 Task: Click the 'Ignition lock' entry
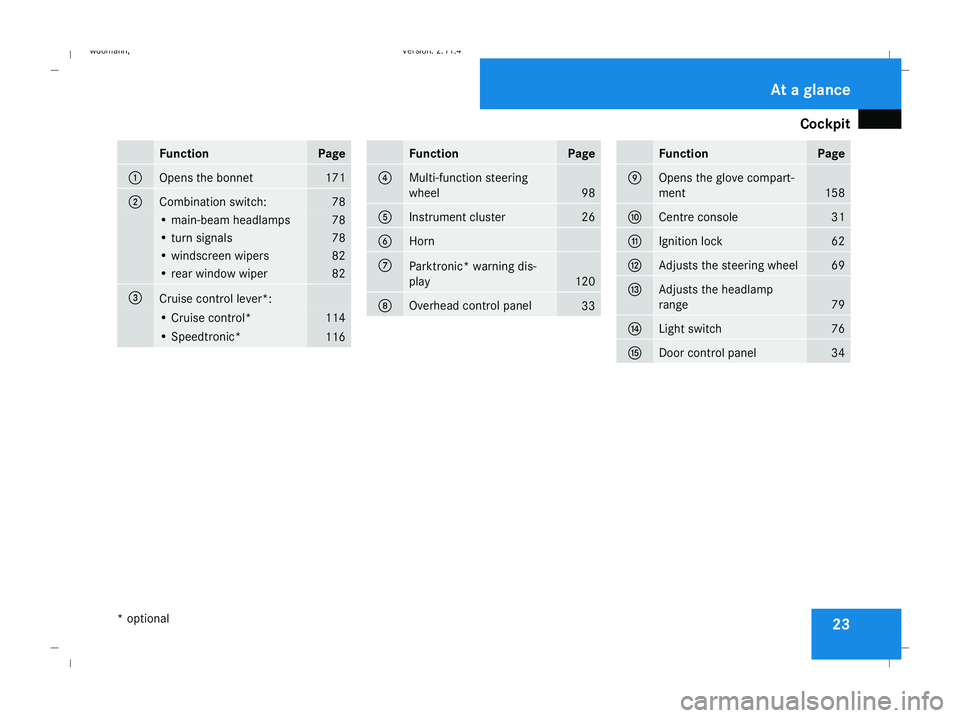coord(691,242)
